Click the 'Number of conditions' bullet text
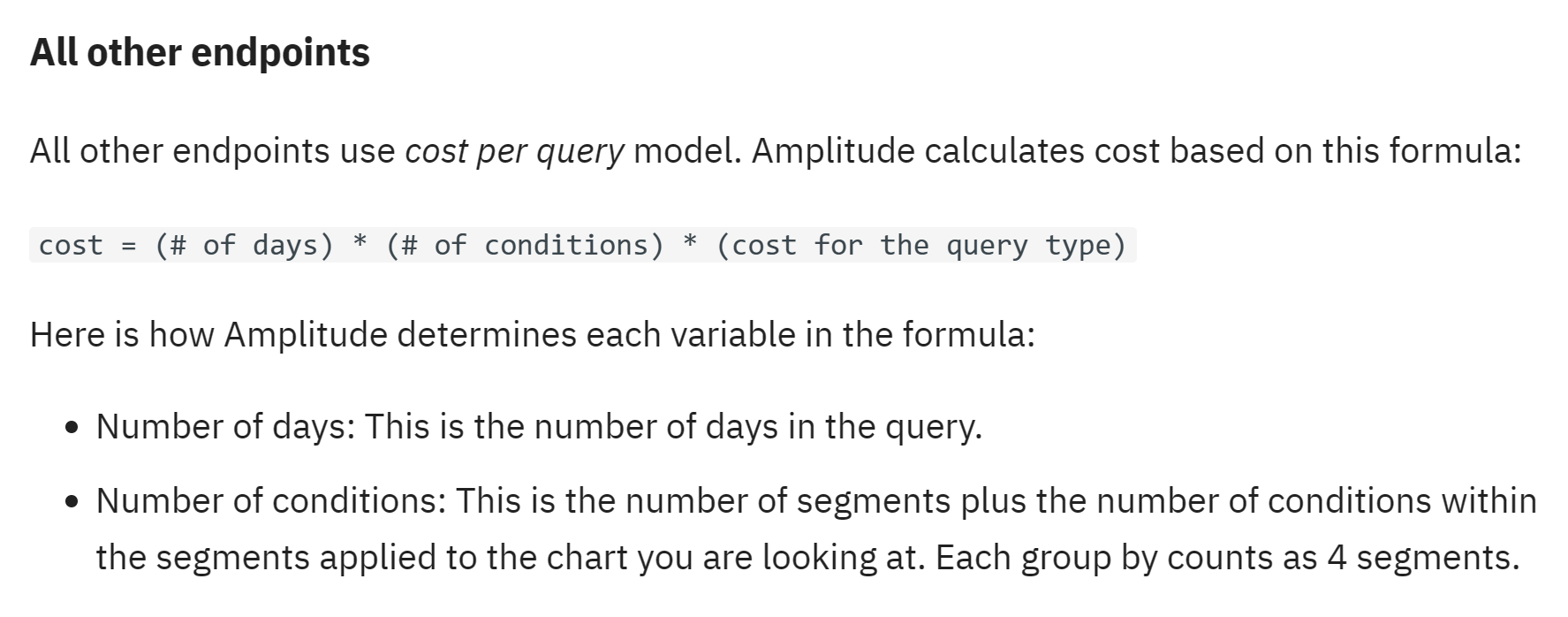This screenshot has width=1568, height=617. tap(270, 501)
